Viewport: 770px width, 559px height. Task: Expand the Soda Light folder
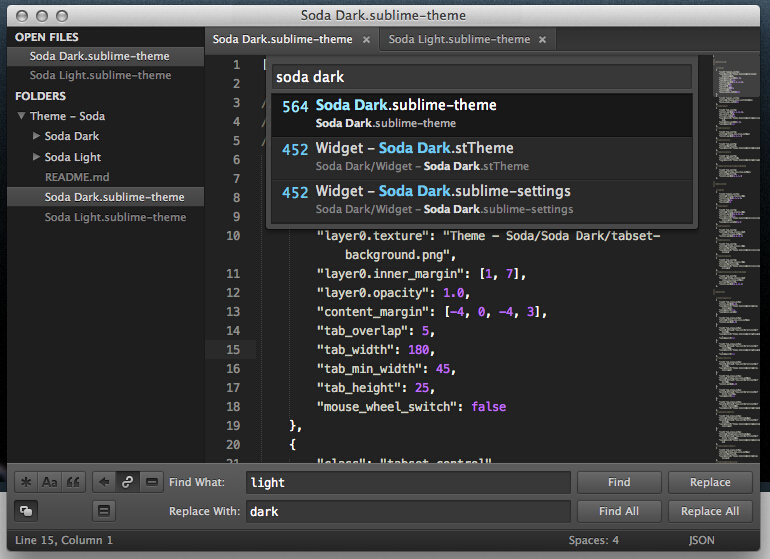click(x=36, y=157)
